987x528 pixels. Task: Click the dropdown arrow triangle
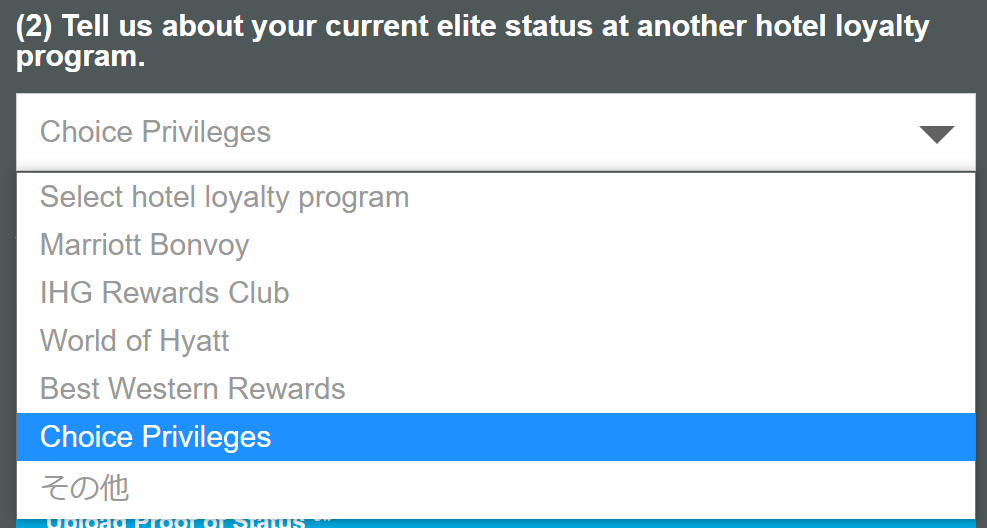click(936, 134)
